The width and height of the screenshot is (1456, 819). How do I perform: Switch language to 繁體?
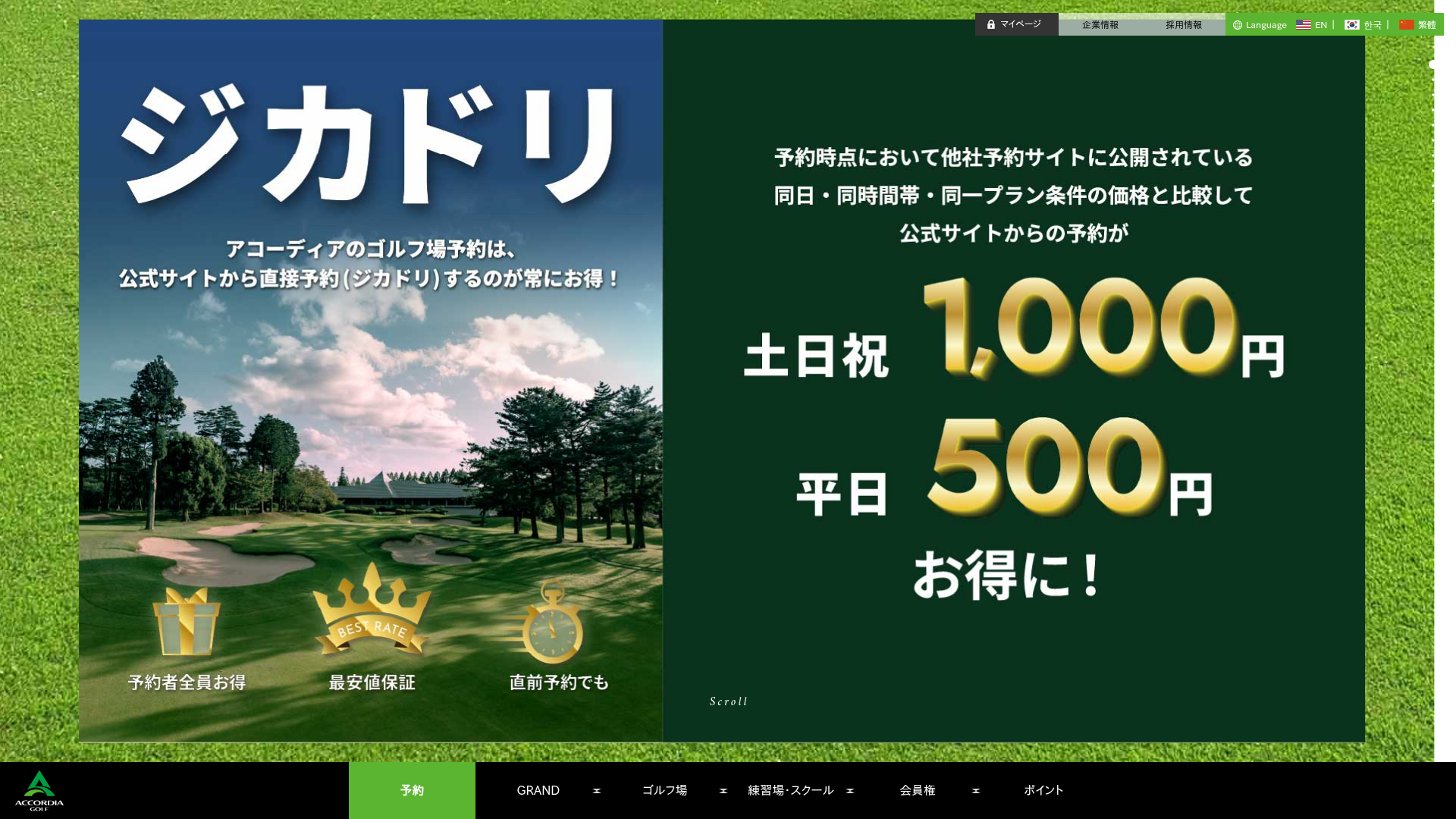point(1426,25)
